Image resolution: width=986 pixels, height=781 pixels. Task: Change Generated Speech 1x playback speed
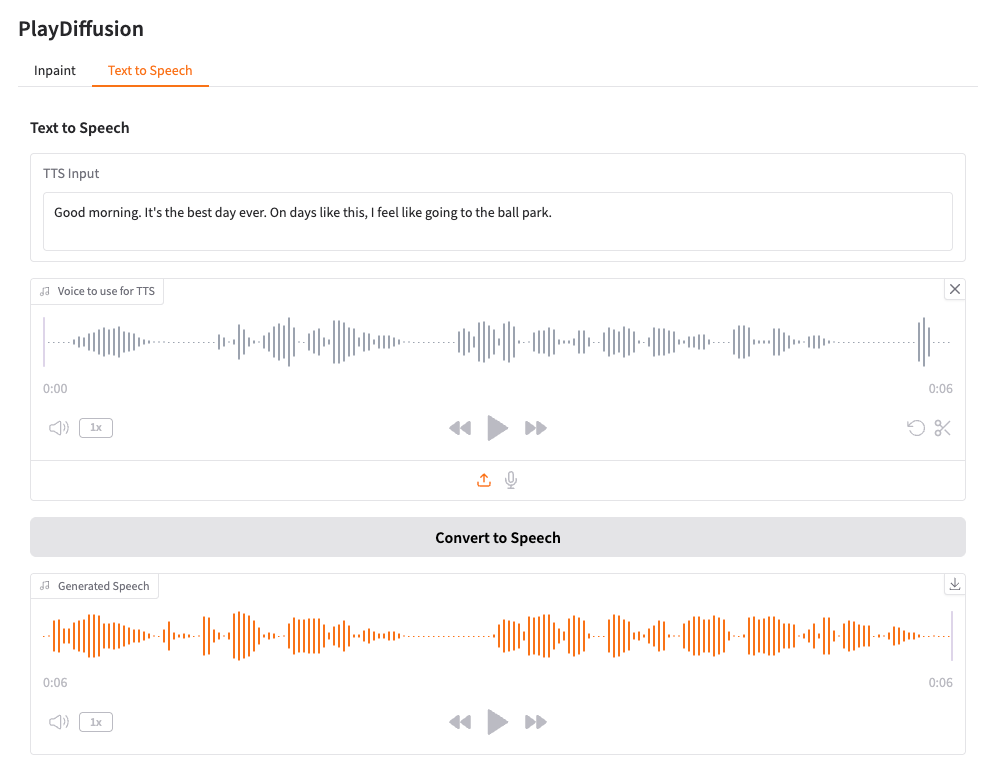point(96,722)
